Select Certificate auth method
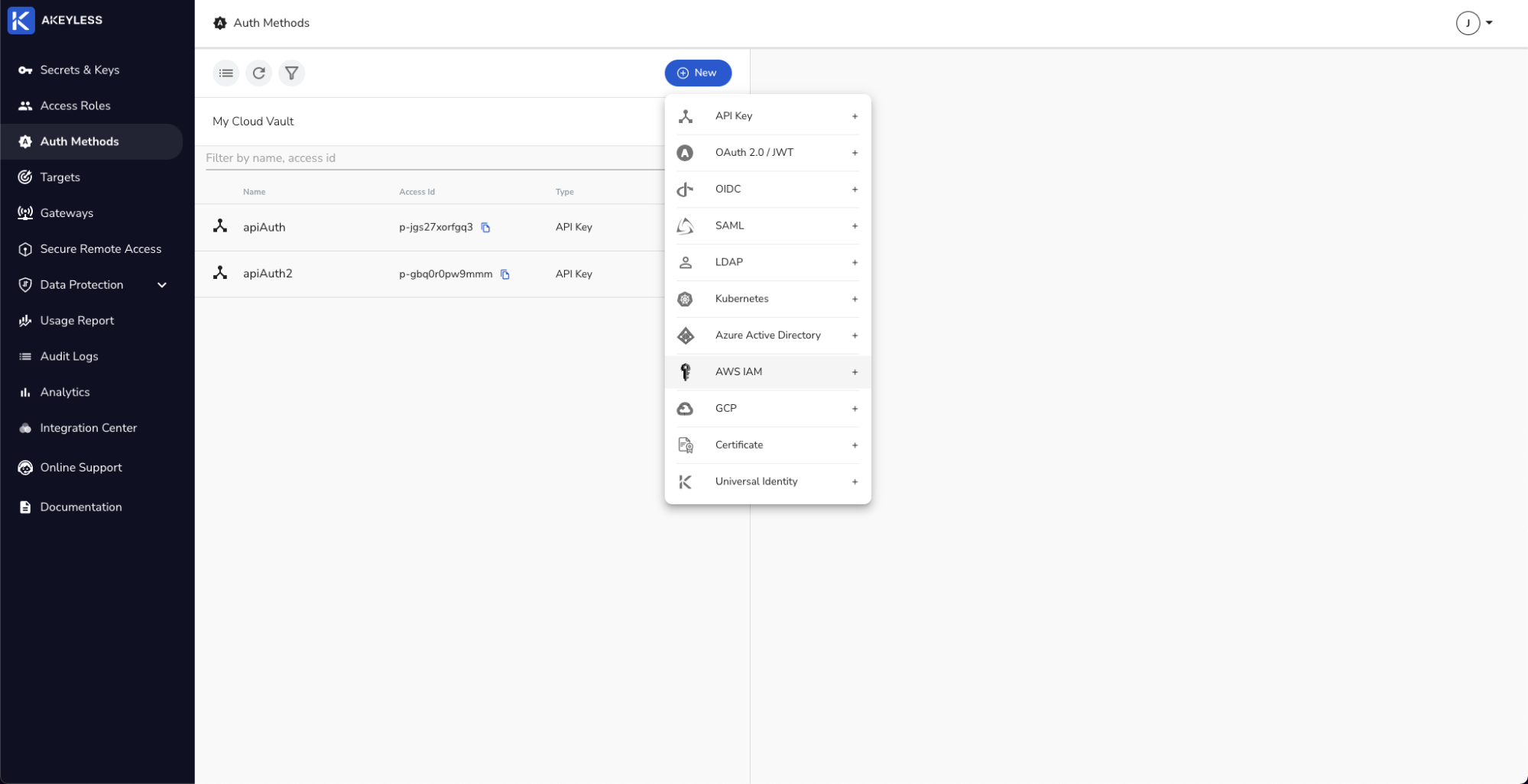Screen dimensions: 1528x784 [x=767, y=445]
